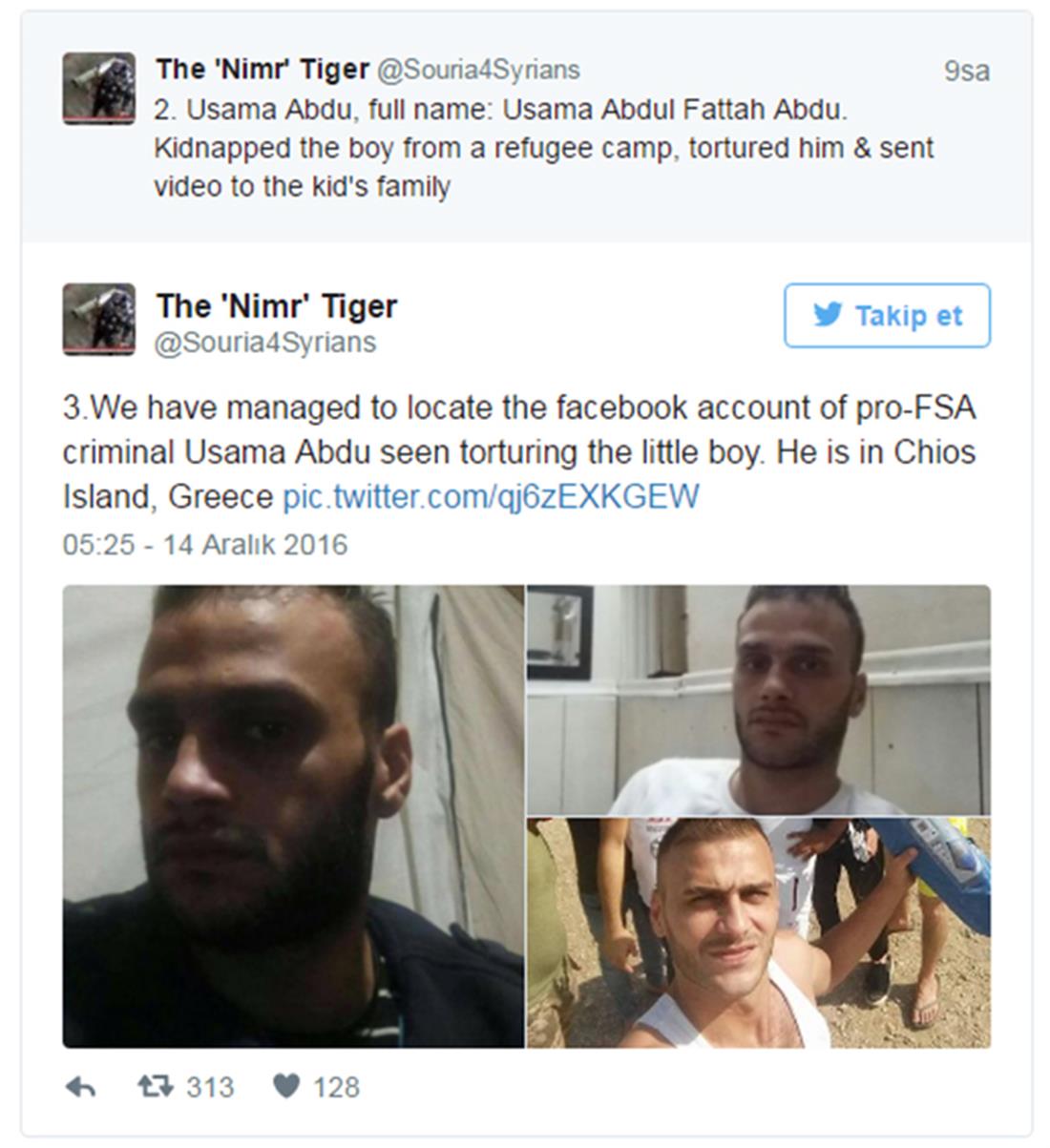Click the top tweet text starting '2. Usama Abdu'
This screenshot has height=1148, width=1050.
(x=544, y=148)
